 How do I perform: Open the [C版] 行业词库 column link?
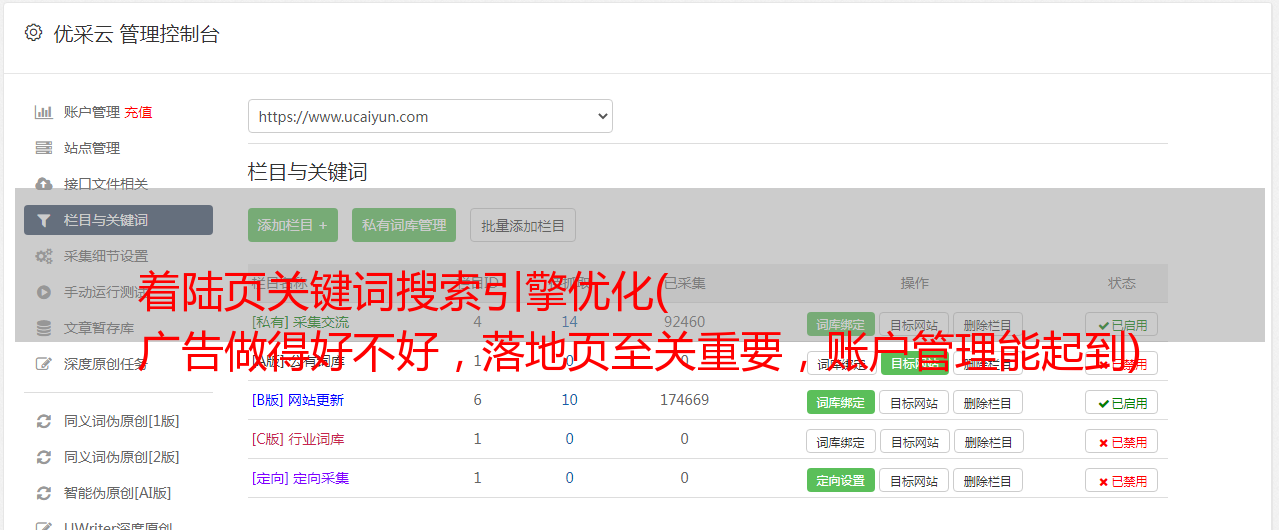(x=298, y=439)
